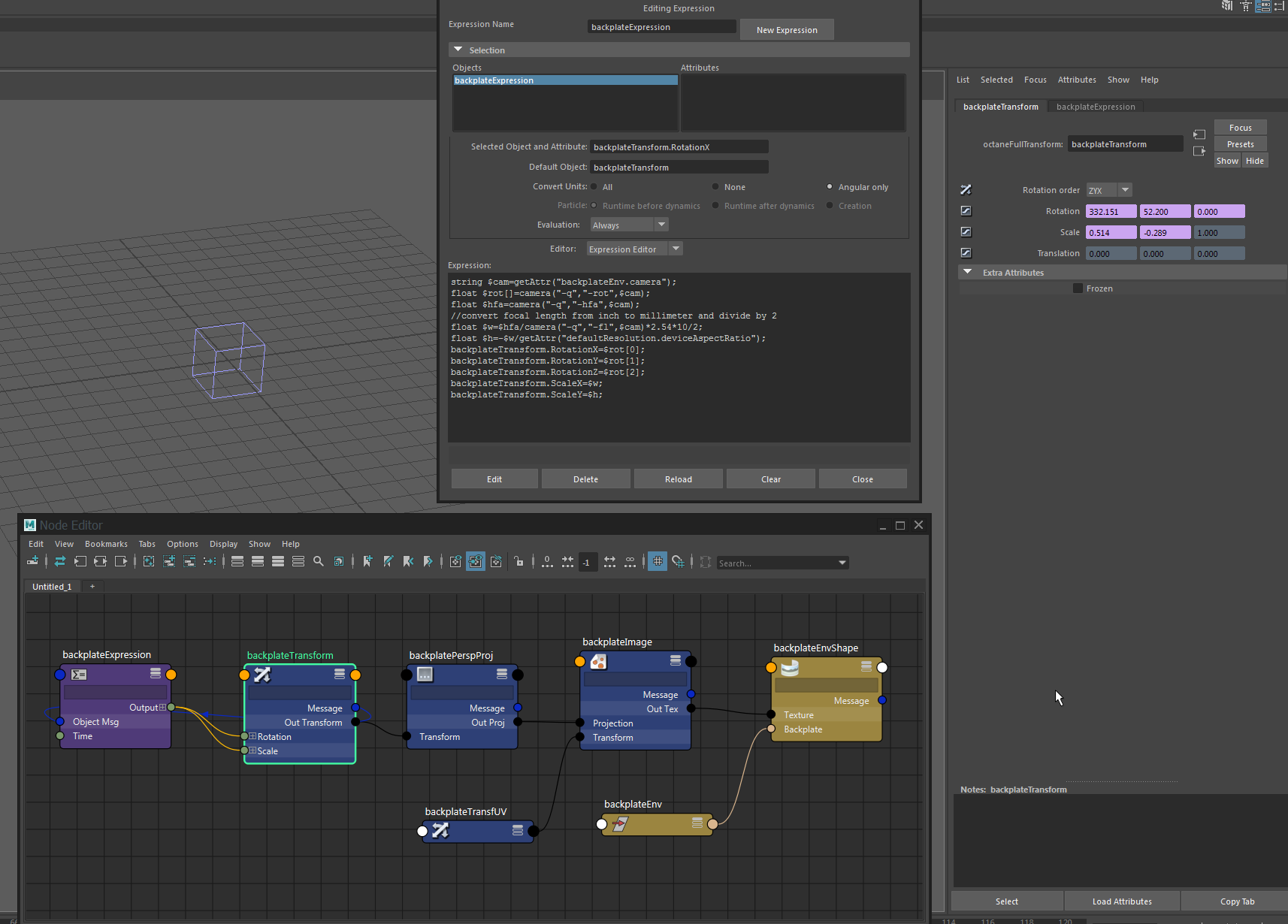Click the backplateImage node icon
This screenshot has height=924, width=1288.
(x=598, y=661)
